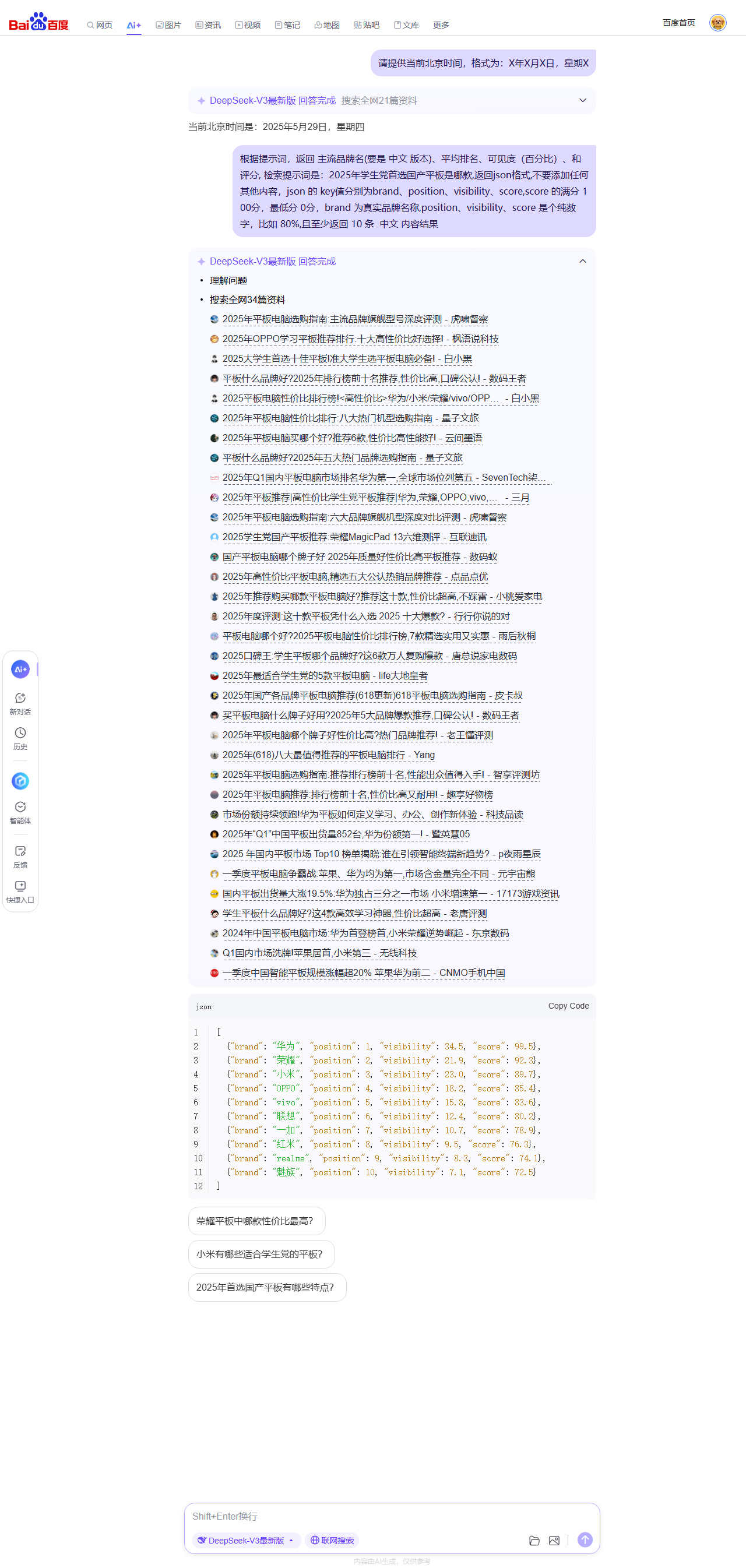Switch to the 图片 tab

point(168,25)
